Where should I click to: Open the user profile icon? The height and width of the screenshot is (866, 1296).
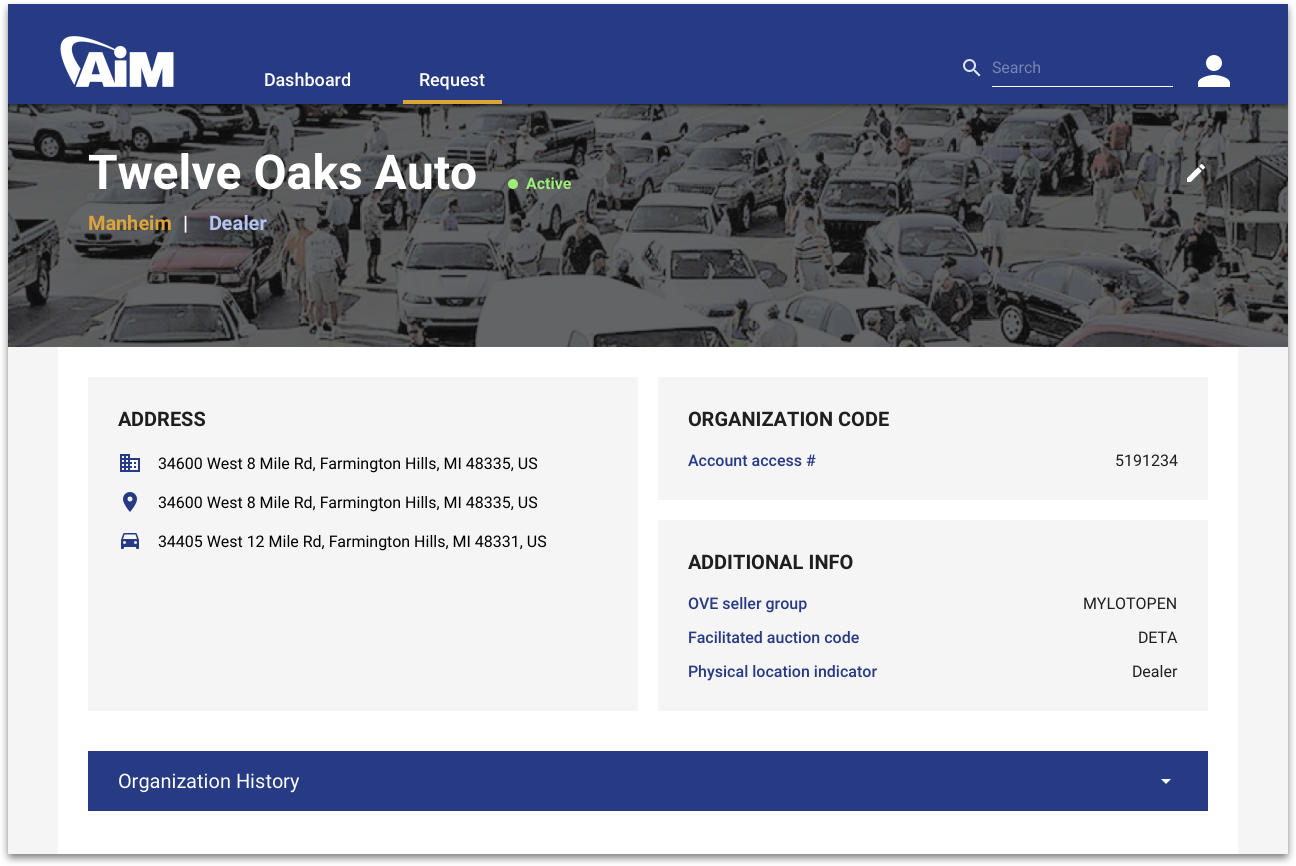(x=1213, y=70)
